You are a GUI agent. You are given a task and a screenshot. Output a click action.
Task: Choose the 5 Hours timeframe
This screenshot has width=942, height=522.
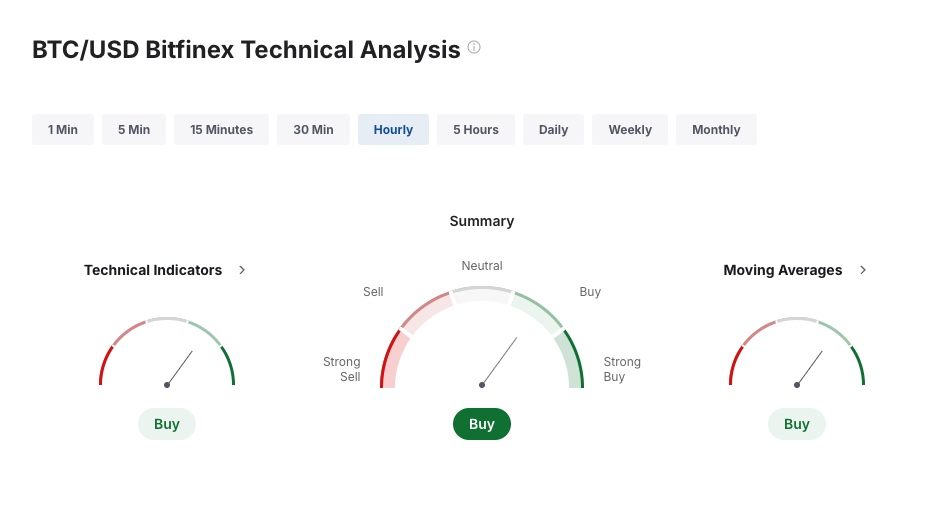(x=476, y=130)
